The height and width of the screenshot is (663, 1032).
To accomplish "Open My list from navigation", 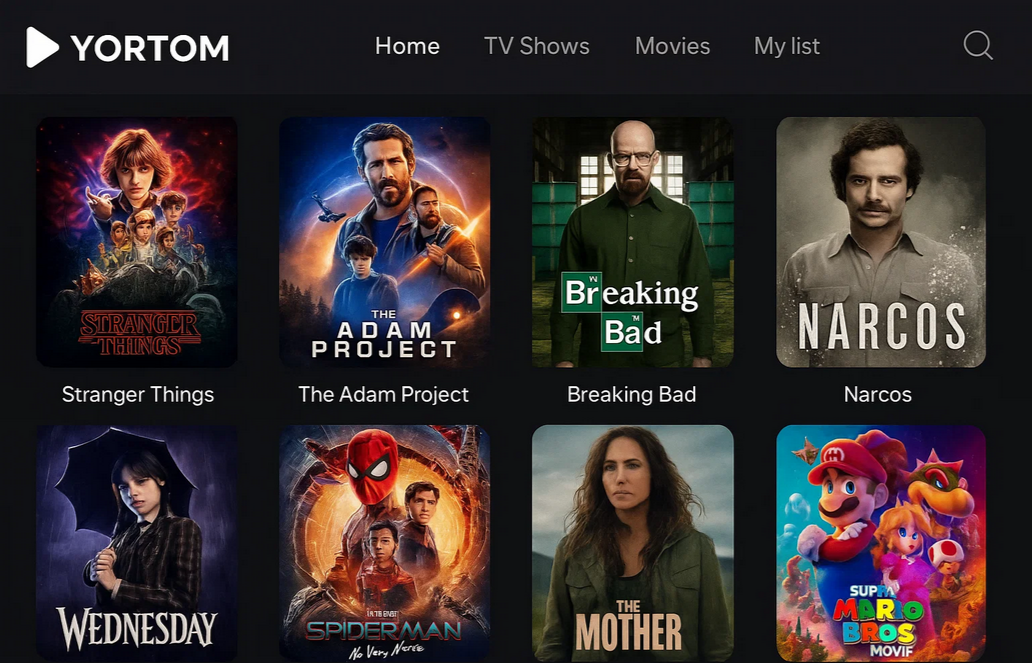I will (787, 46).
